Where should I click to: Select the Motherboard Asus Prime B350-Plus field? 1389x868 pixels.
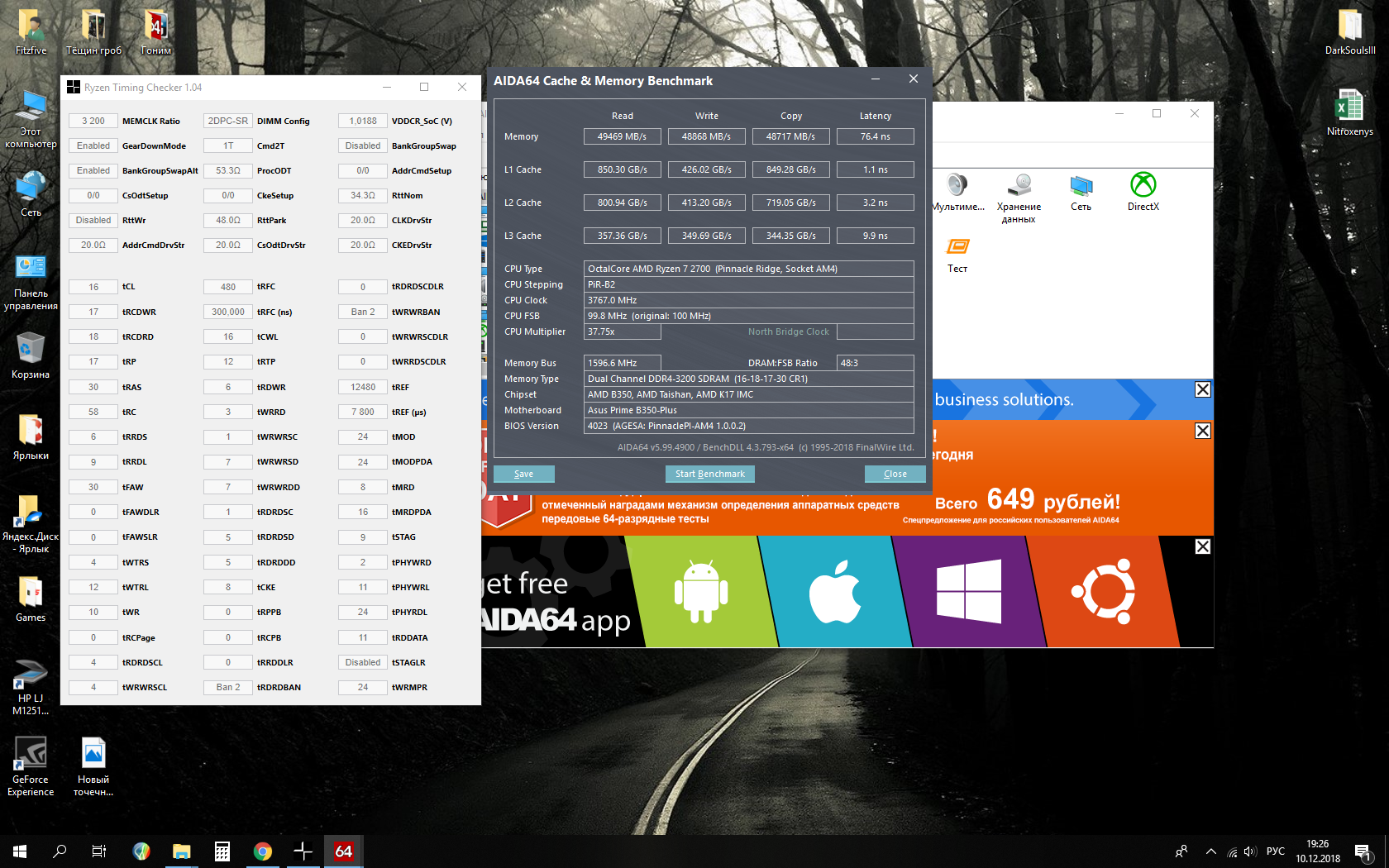749,410
